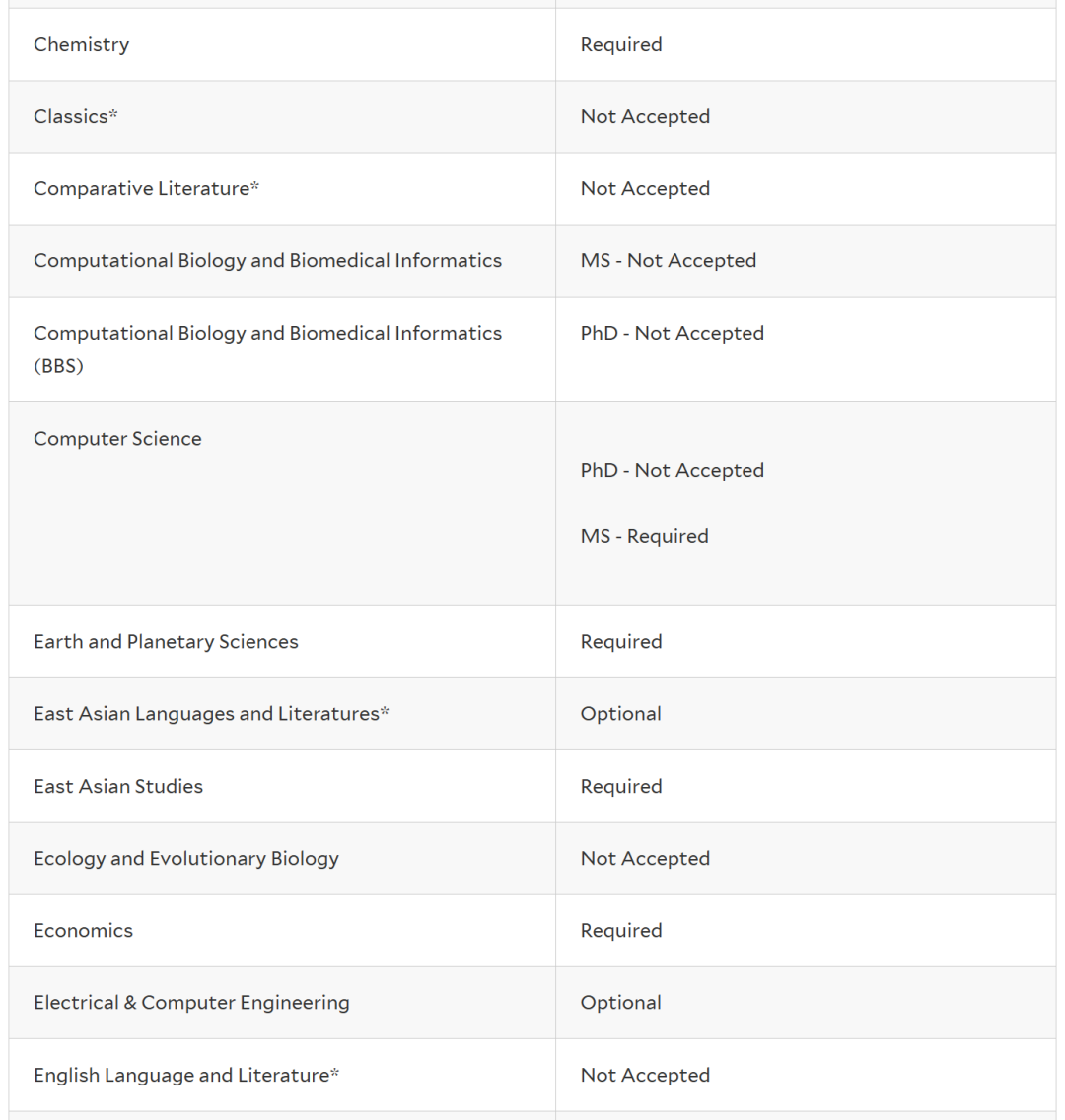The image size is (1065, 1120).
Task: Click the Comparative Literature program name
Action: [146, 188]
